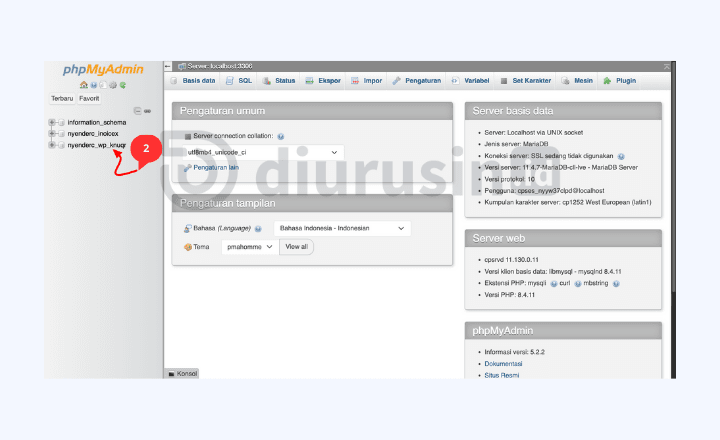Click the green reload navigation icon
This screenshot has height=440, width=720.
[x=123, y=85]
